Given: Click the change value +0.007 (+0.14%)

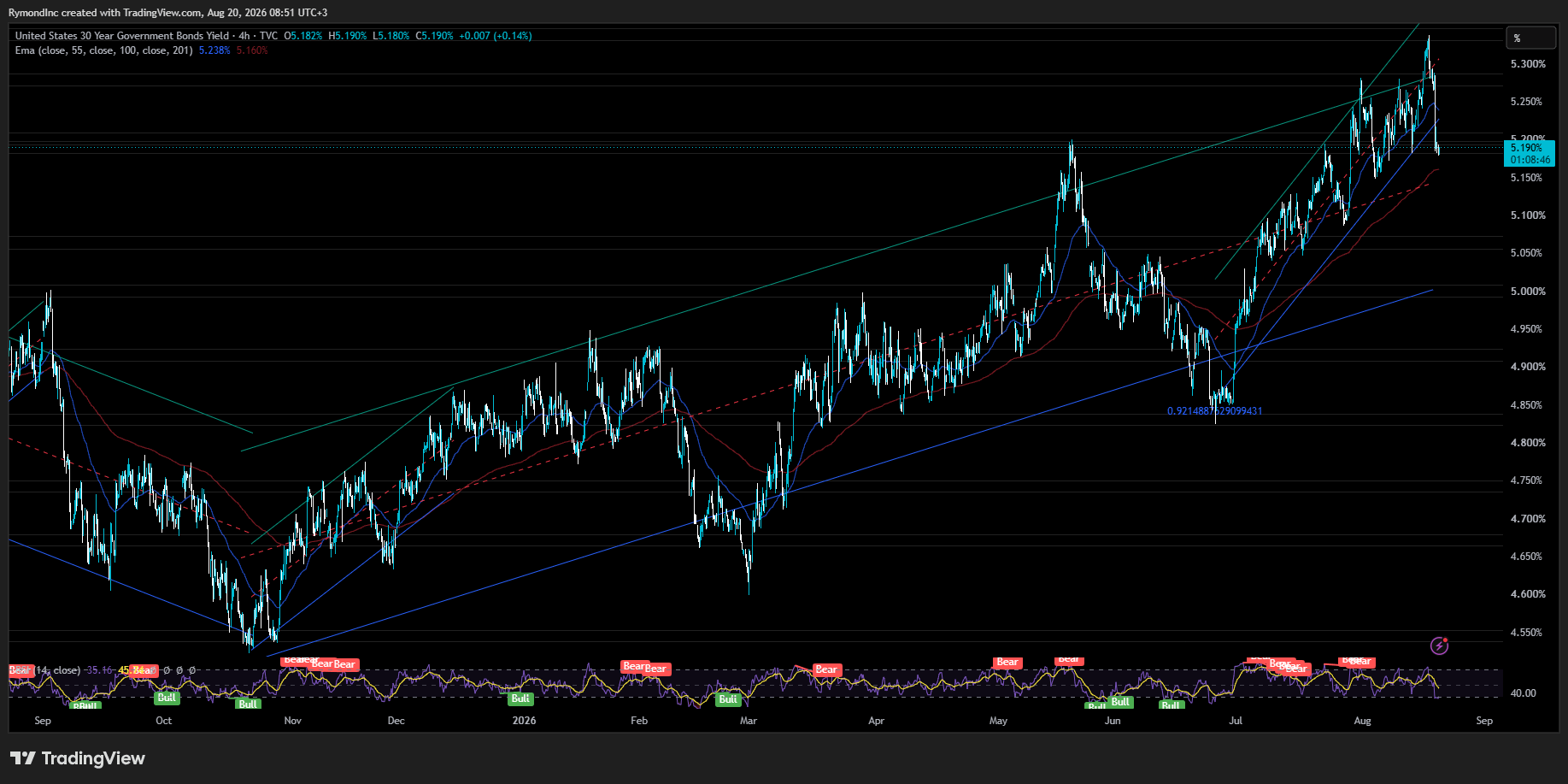Looking at the screenshot, I should [496, 36].
